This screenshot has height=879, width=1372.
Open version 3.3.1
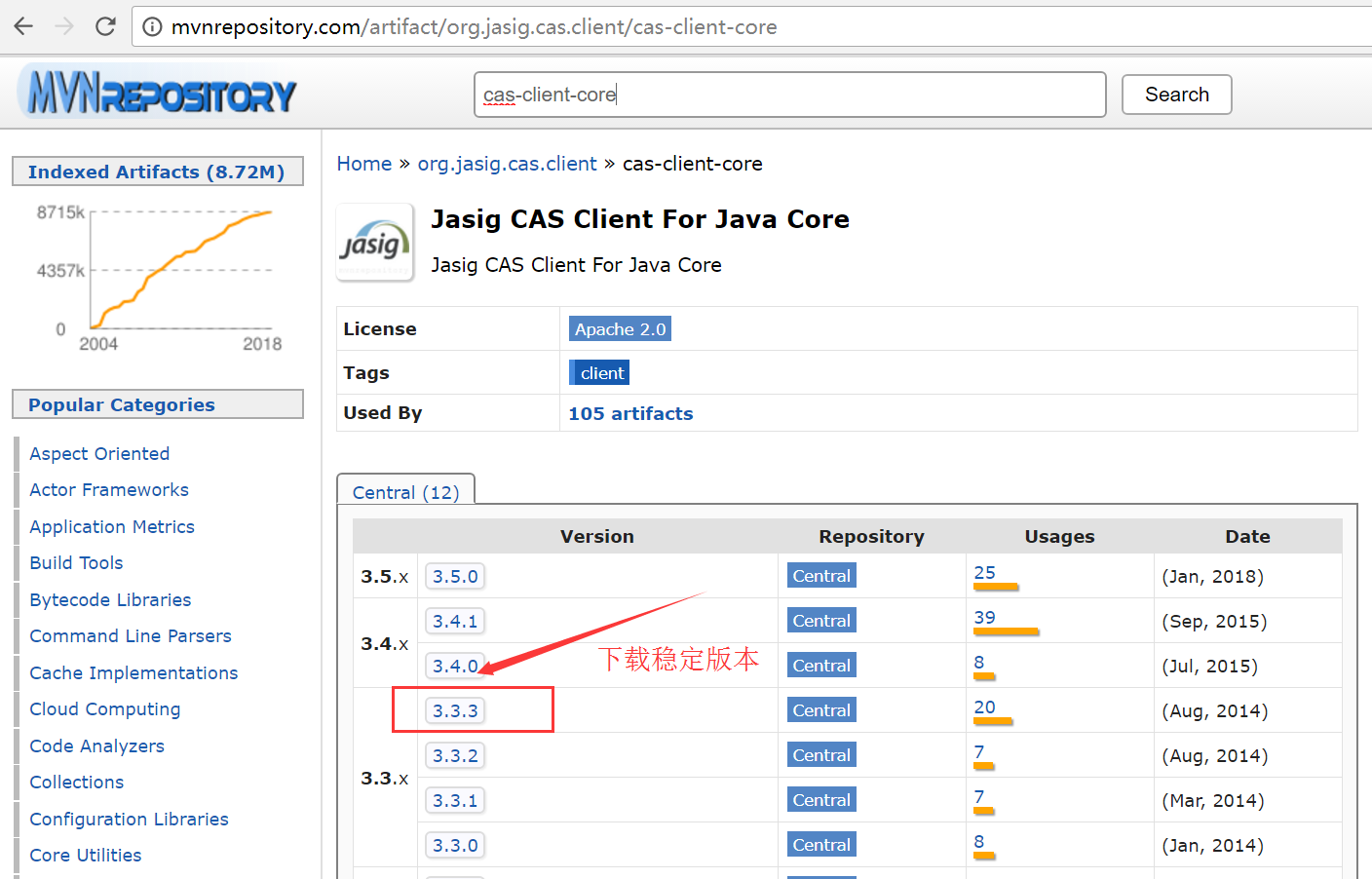(x=455, y=800)
